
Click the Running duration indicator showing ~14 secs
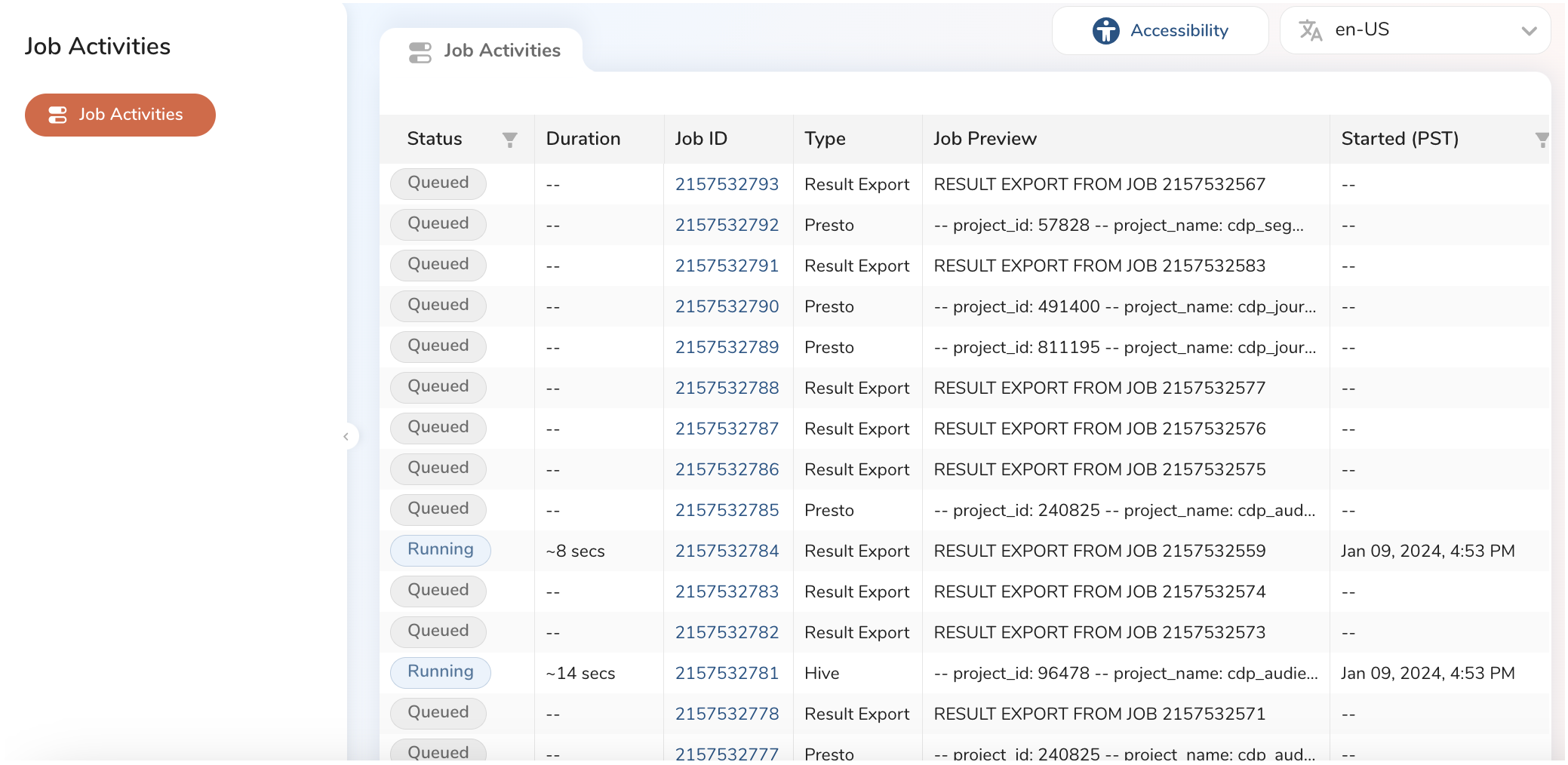click(x=580, y=672)
